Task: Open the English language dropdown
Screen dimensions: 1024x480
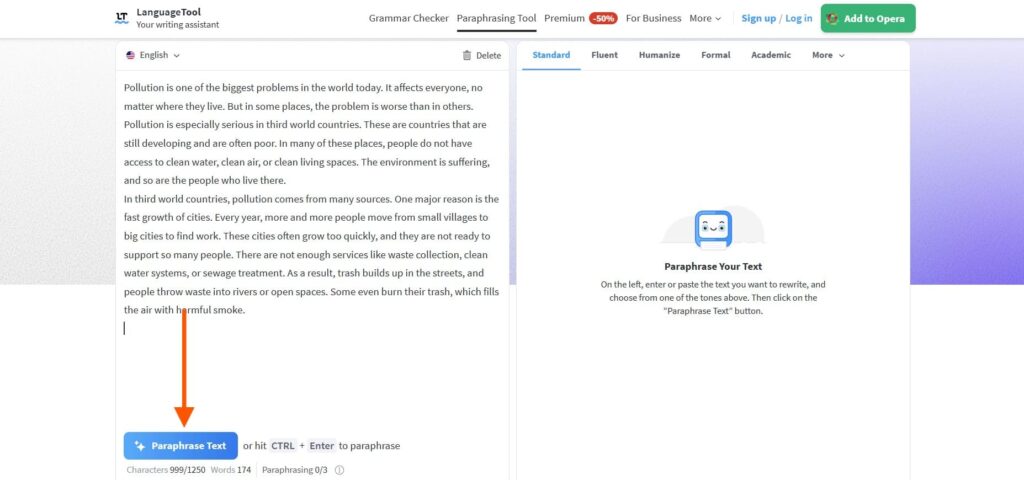Action: 154,56
